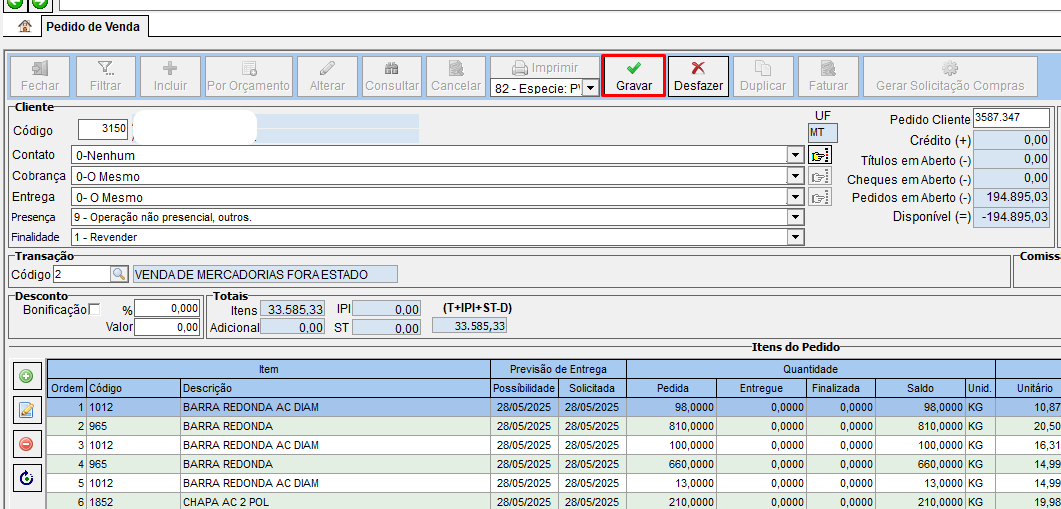Click the discount Valor input field
The height and width of the screenshot is (509, 1061).
pos(167,327)
